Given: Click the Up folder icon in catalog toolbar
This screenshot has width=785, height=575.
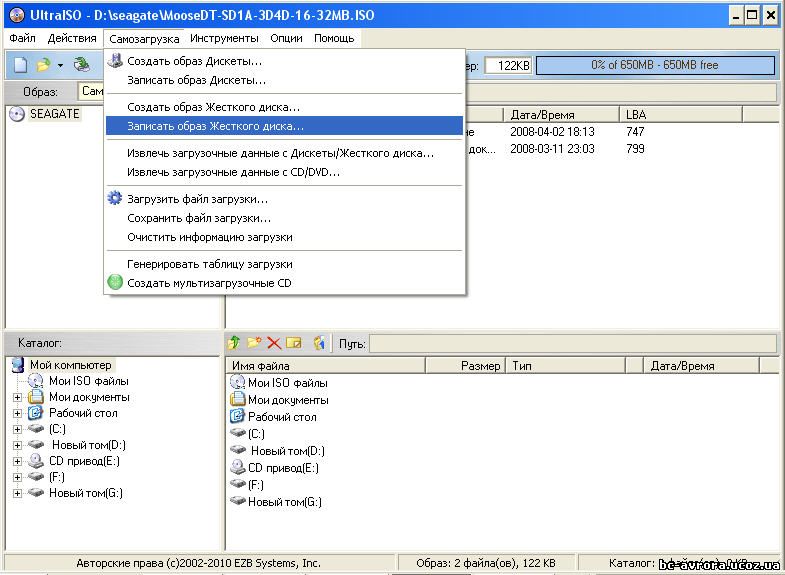Looking at the screenshot, I should click(234, 343).
